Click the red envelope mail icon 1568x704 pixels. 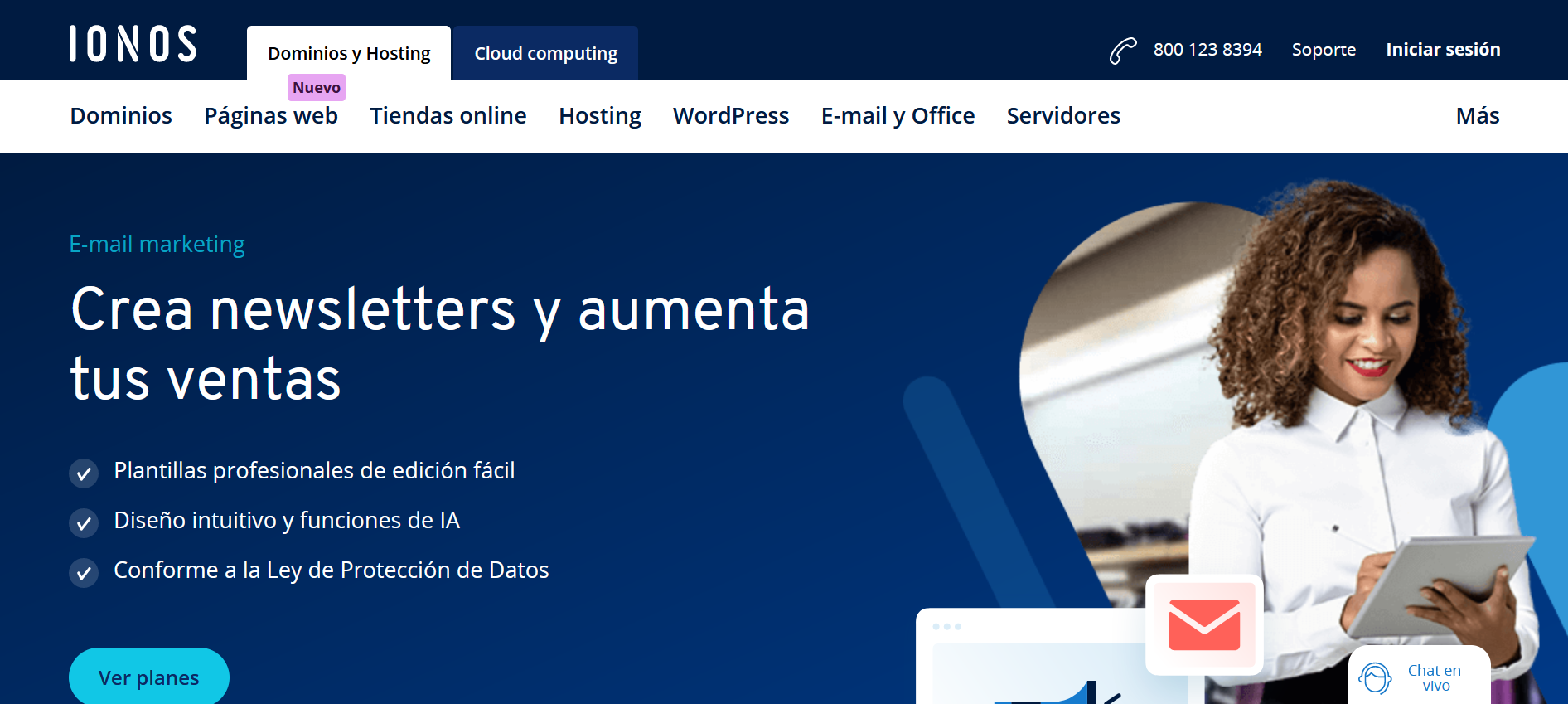(x=1204, y=624)
